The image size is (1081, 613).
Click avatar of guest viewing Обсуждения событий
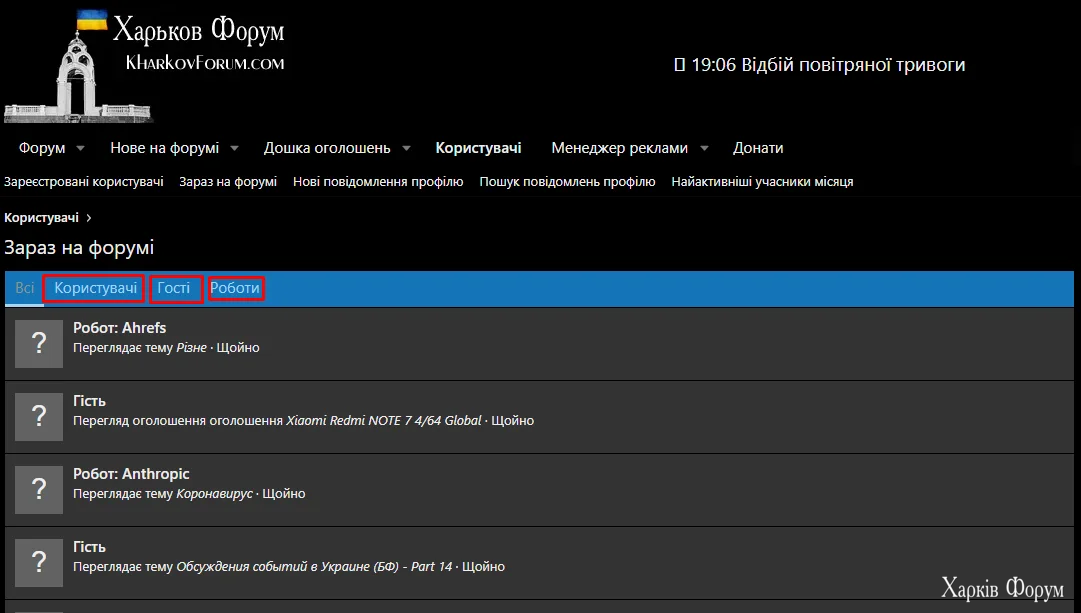coord(39,563)
